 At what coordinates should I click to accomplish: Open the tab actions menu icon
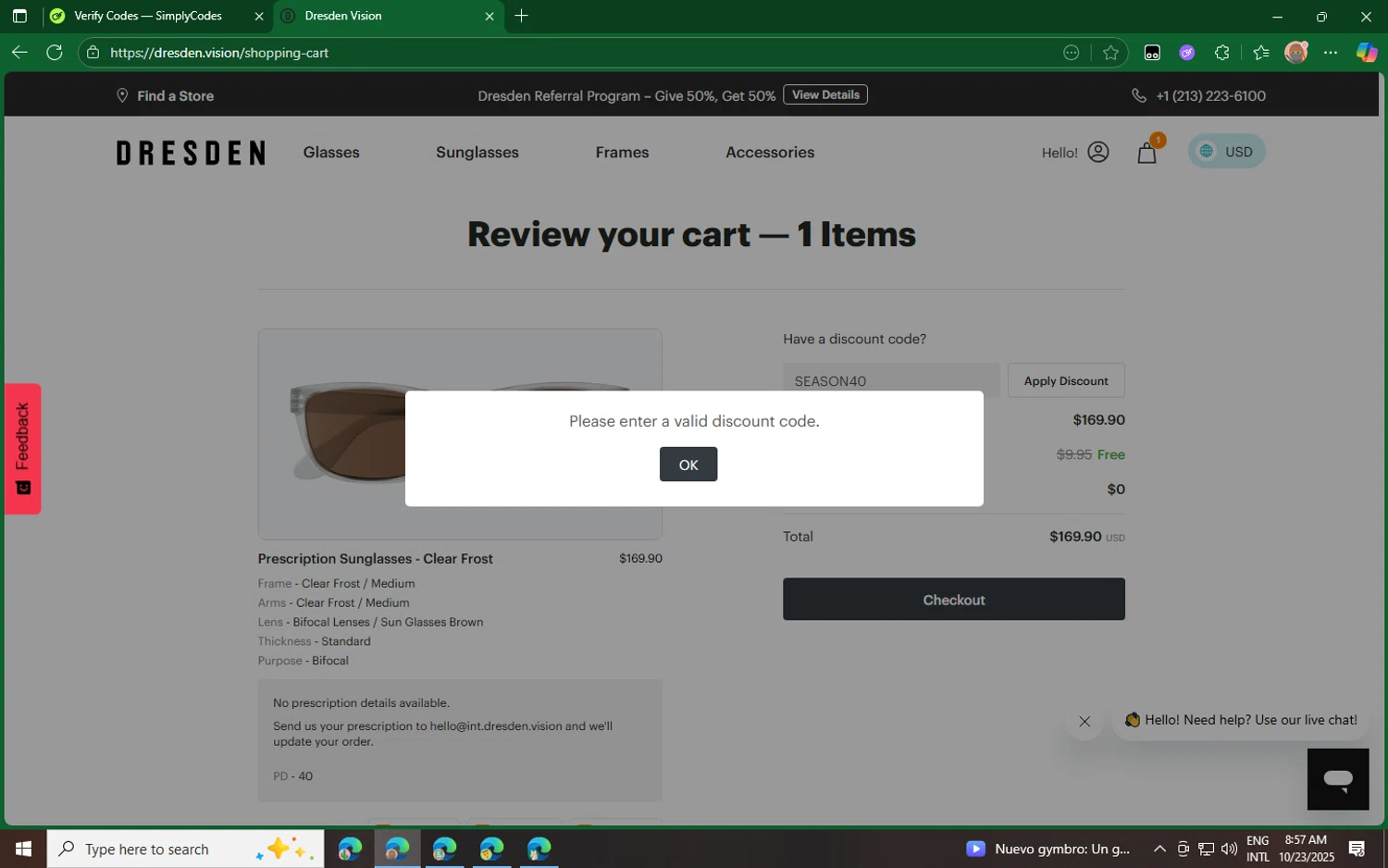(19, 16)
